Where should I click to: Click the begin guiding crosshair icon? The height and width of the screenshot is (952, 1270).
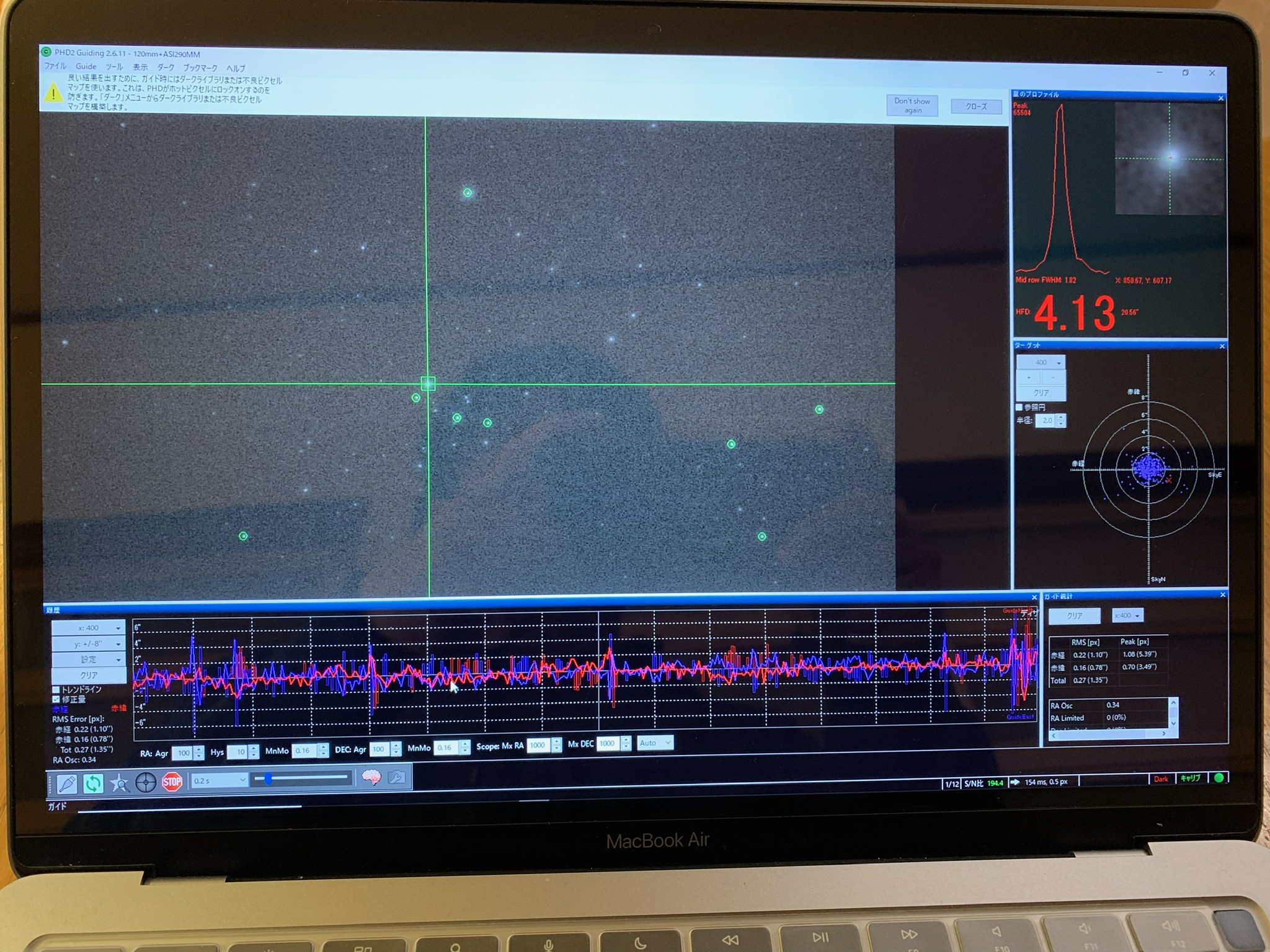pos(146,783)
